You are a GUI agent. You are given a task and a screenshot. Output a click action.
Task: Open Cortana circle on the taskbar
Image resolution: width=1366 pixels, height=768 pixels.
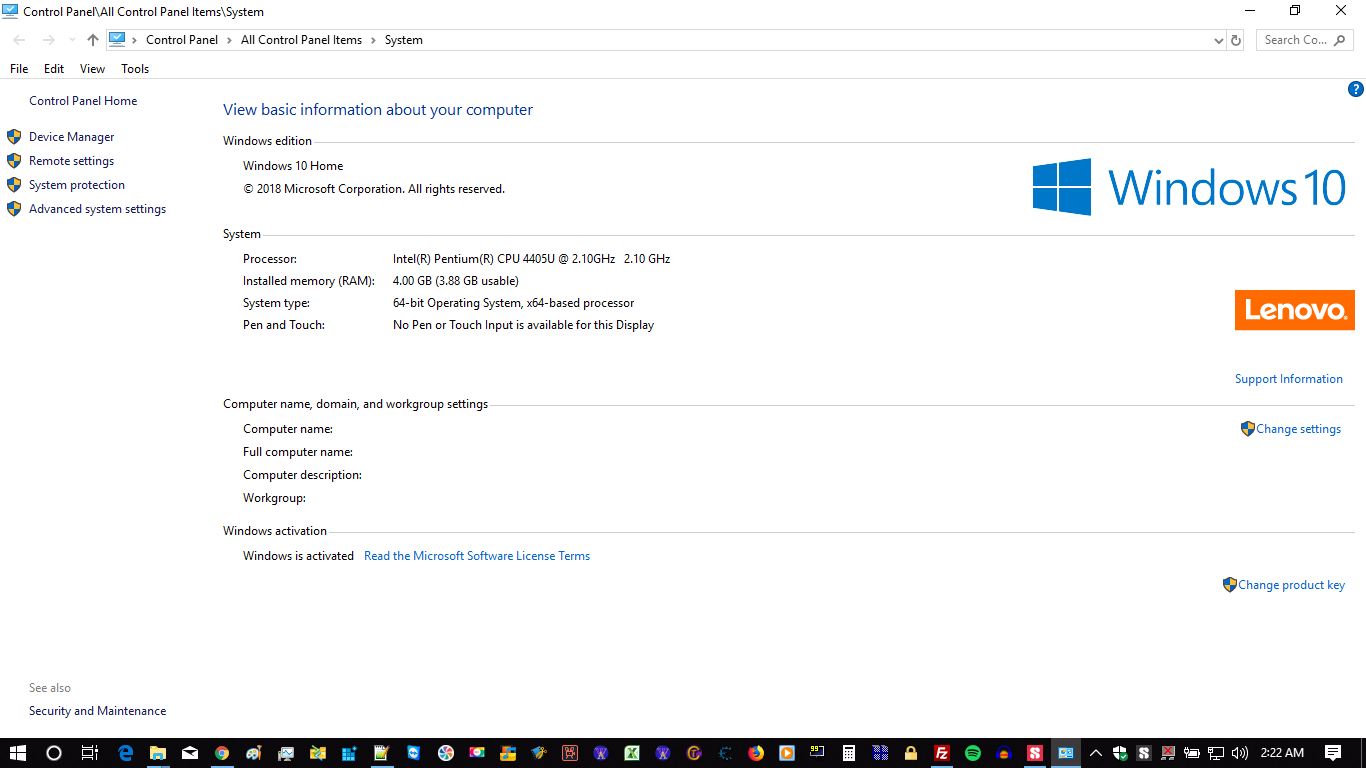tap(54, 753)
